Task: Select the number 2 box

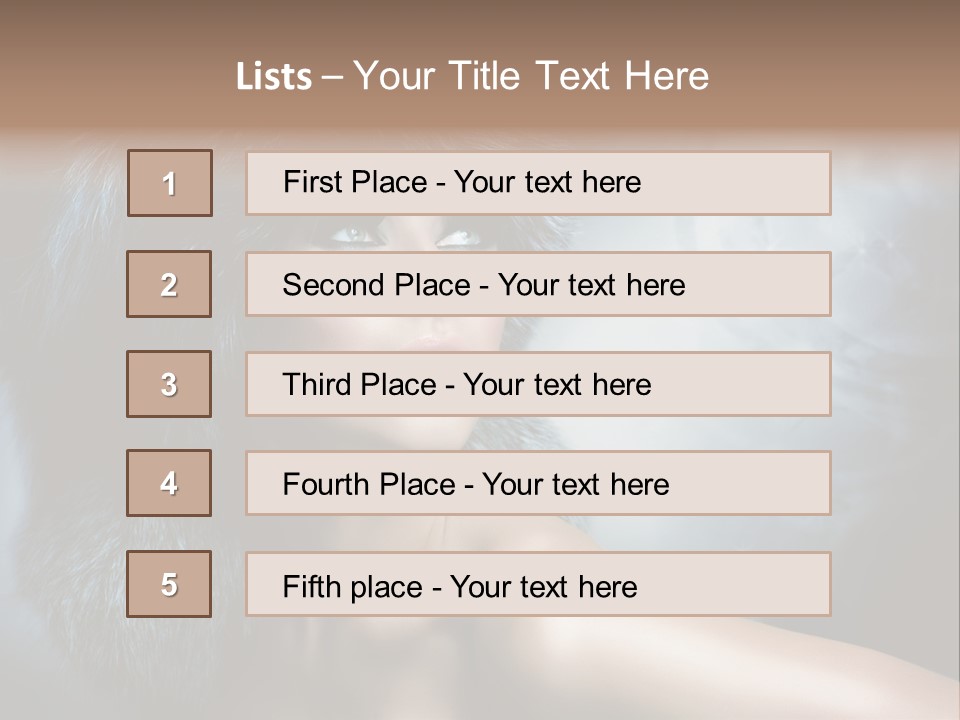Action: pyautogui.click(x=169, y=284)
